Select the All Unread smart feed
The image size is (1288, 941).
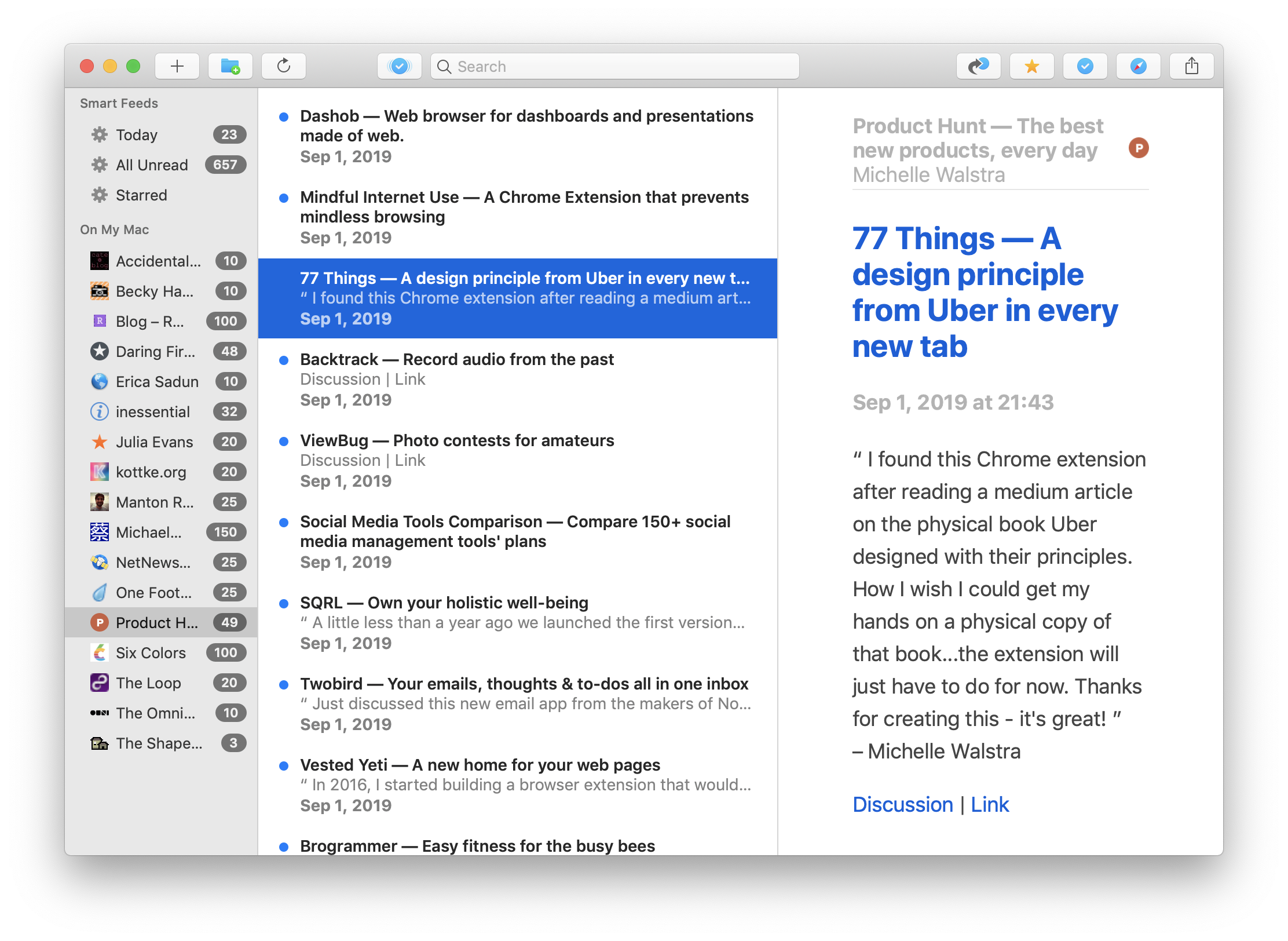152,165
